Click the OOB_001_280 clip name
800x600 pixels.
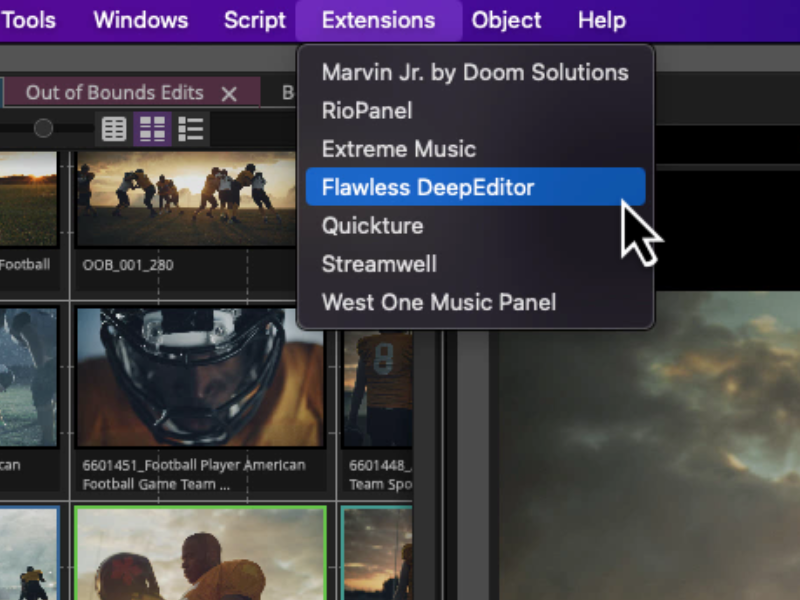coord(128,265)
